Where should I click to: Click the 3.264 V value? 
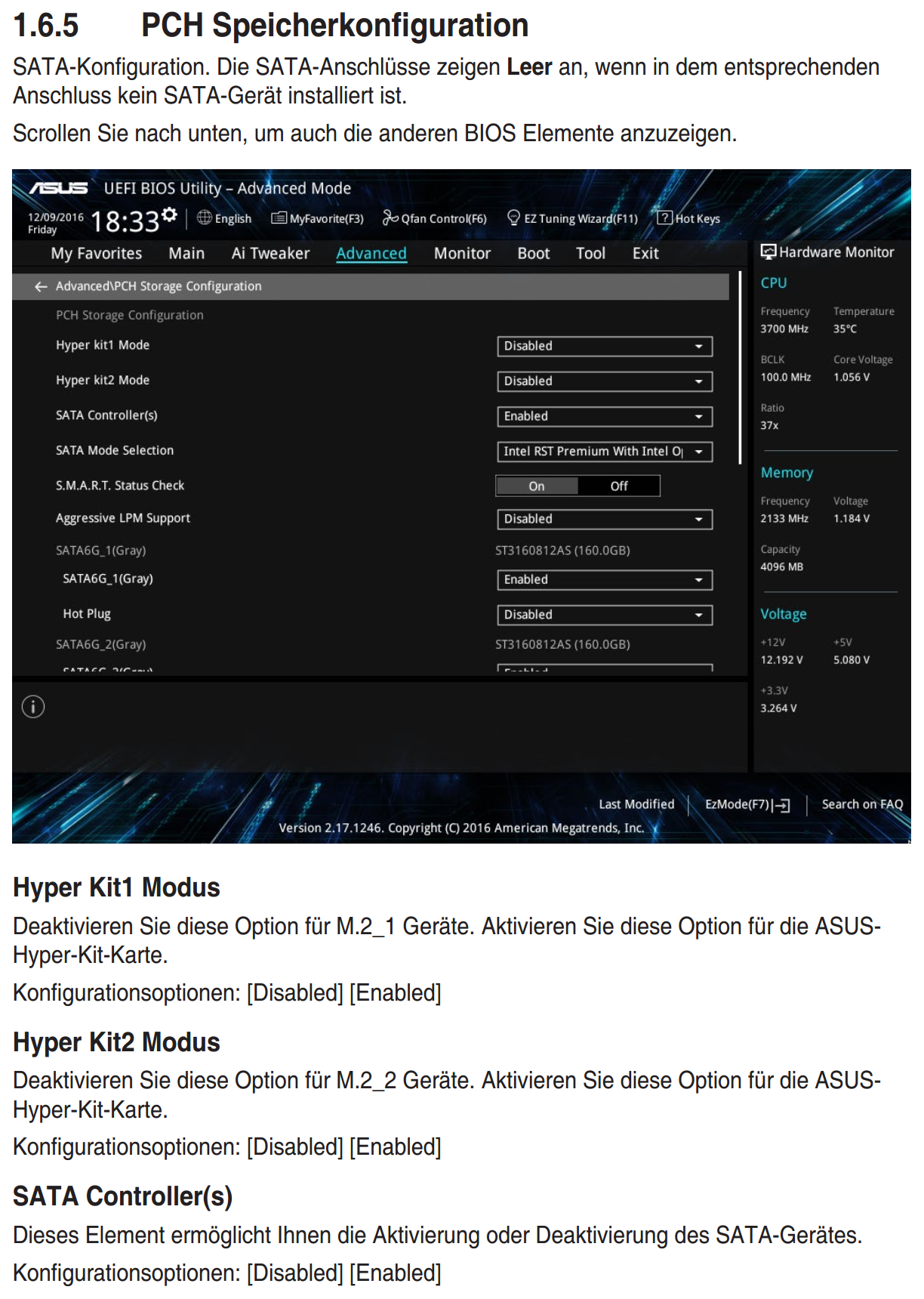pos(778,708)
